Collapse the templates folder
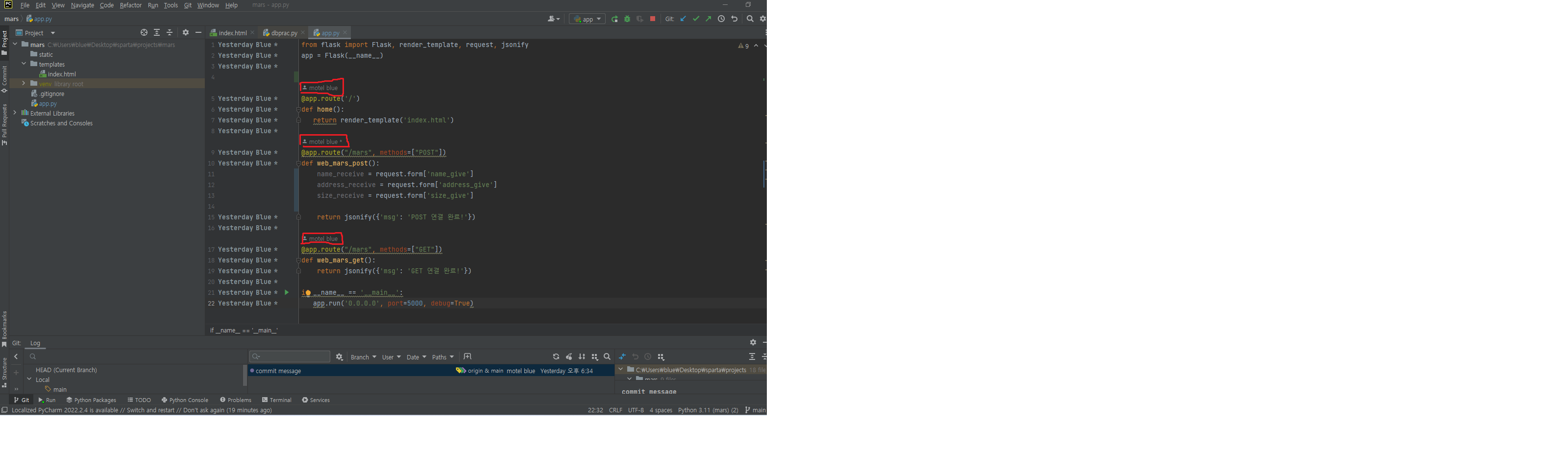The height and width of the screenshot is (474, 1568). point(24,64)
